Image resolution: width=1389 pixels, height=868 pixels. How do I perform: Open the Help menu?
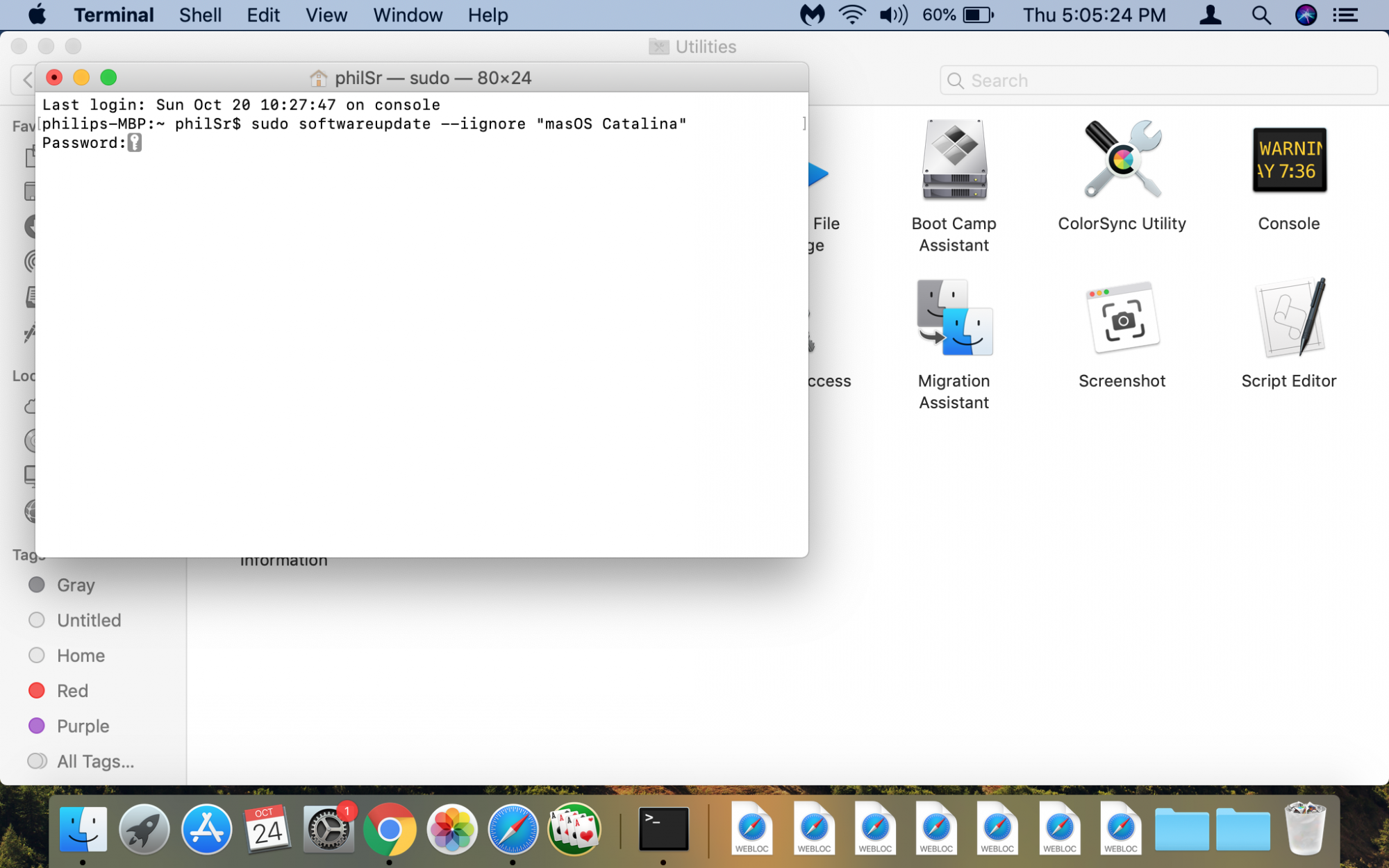(x=488, y=15)
